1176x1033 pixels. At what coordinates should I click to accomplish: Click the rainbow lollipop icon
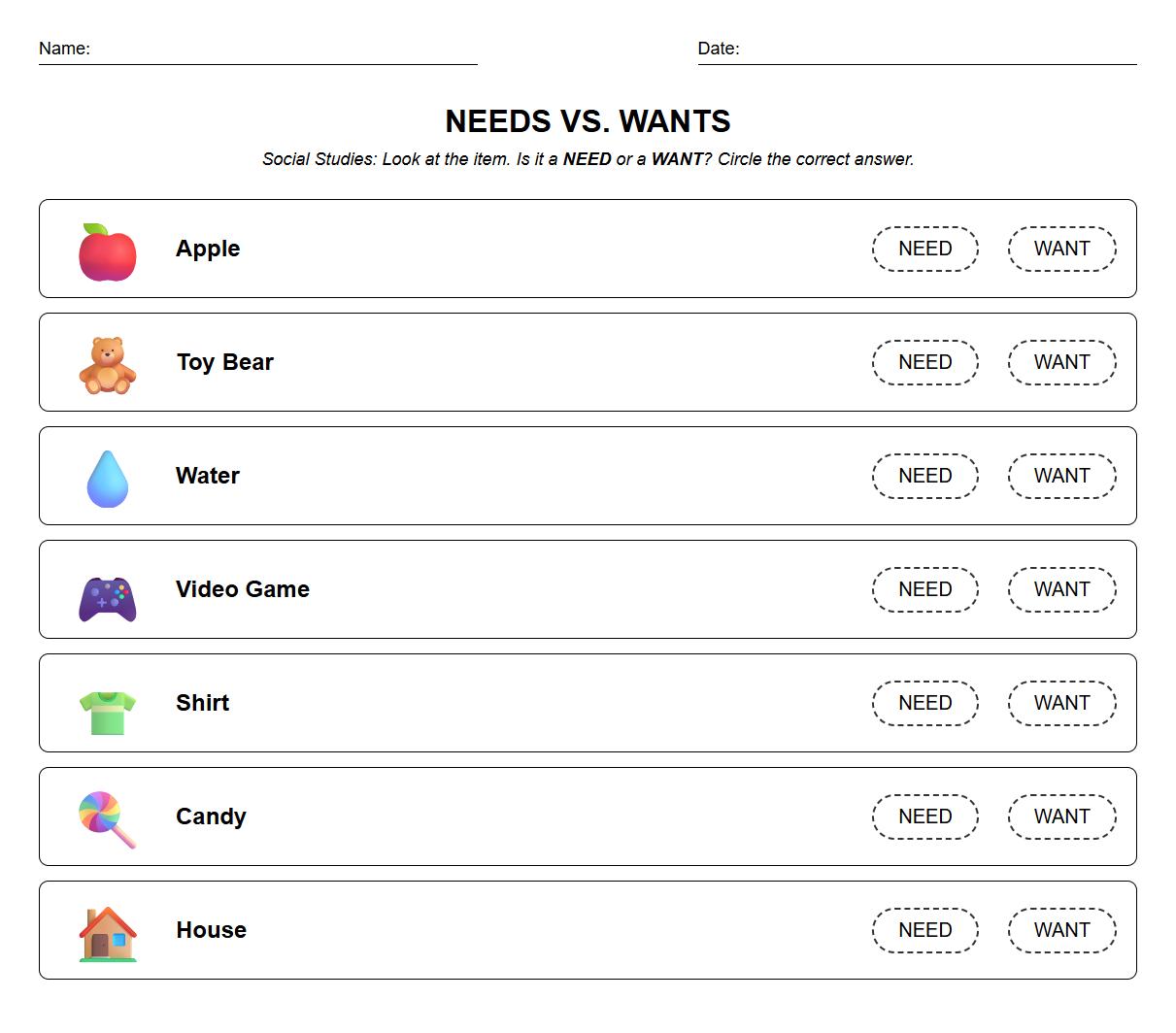pos(105,818)
